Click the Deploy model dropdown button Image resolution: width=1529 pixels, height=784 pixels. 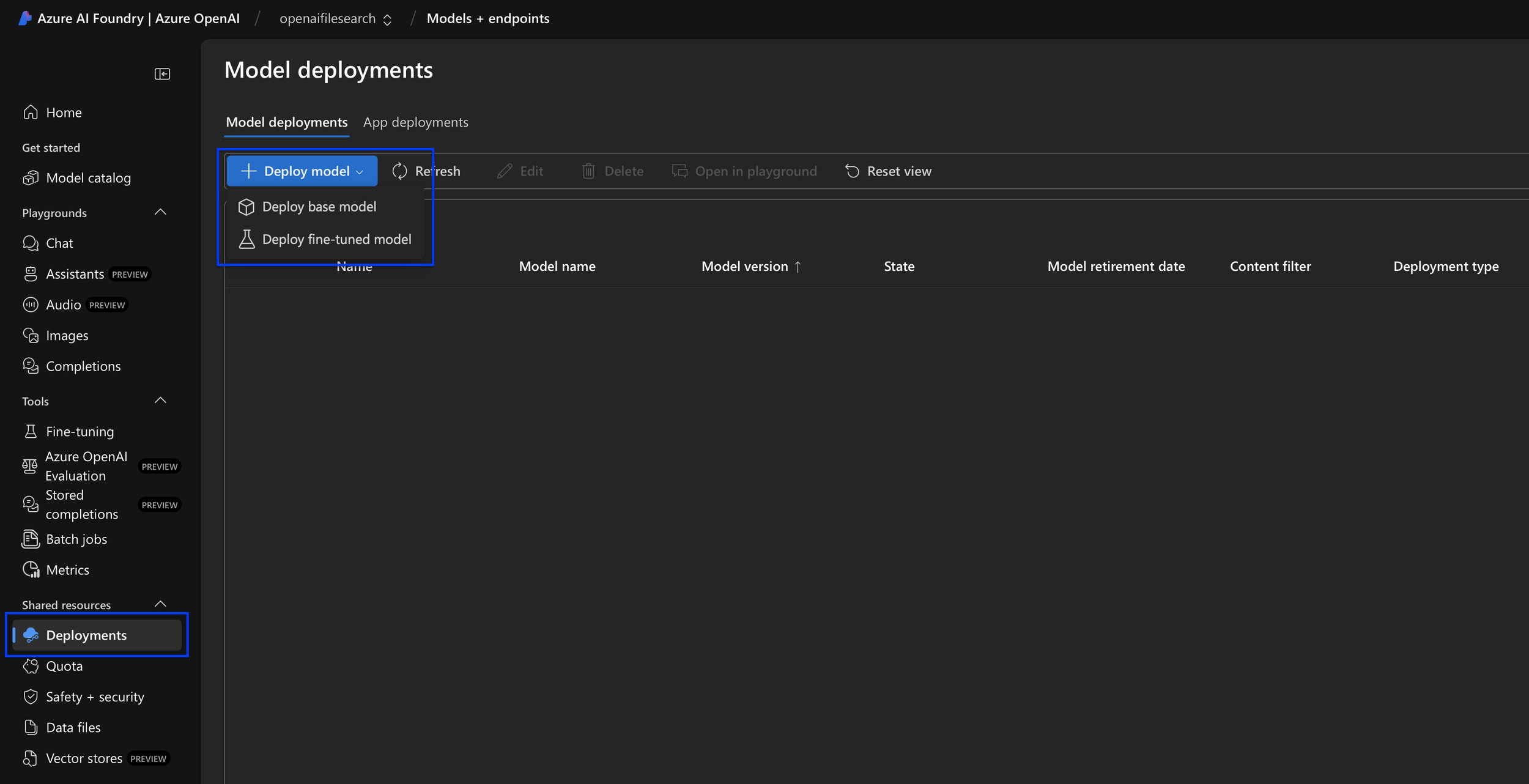302,171
